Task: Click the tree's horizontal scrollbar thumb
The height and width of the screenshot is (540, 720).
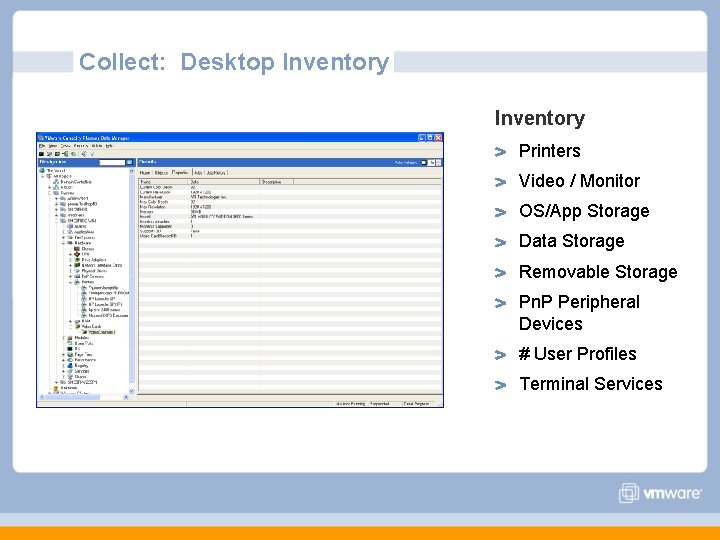Action: click(73, 397)
